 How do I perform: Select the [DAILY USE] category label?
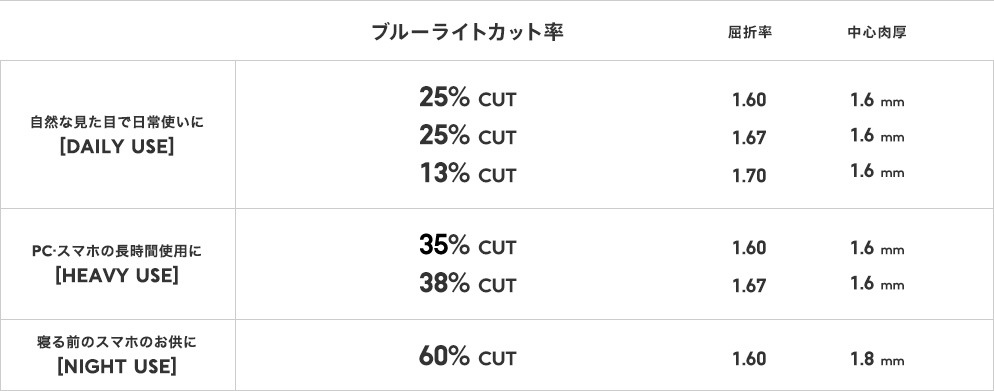point(117,146)
